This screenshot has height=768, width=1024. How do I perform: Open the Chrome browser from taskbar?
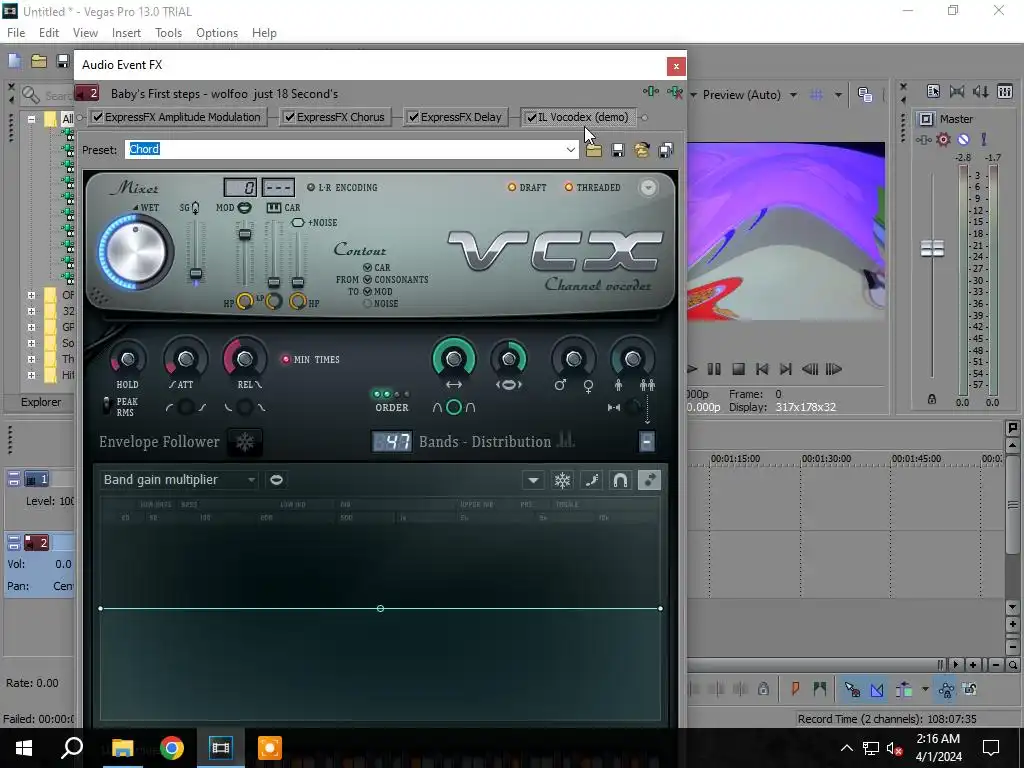click(x=172, y=748)
